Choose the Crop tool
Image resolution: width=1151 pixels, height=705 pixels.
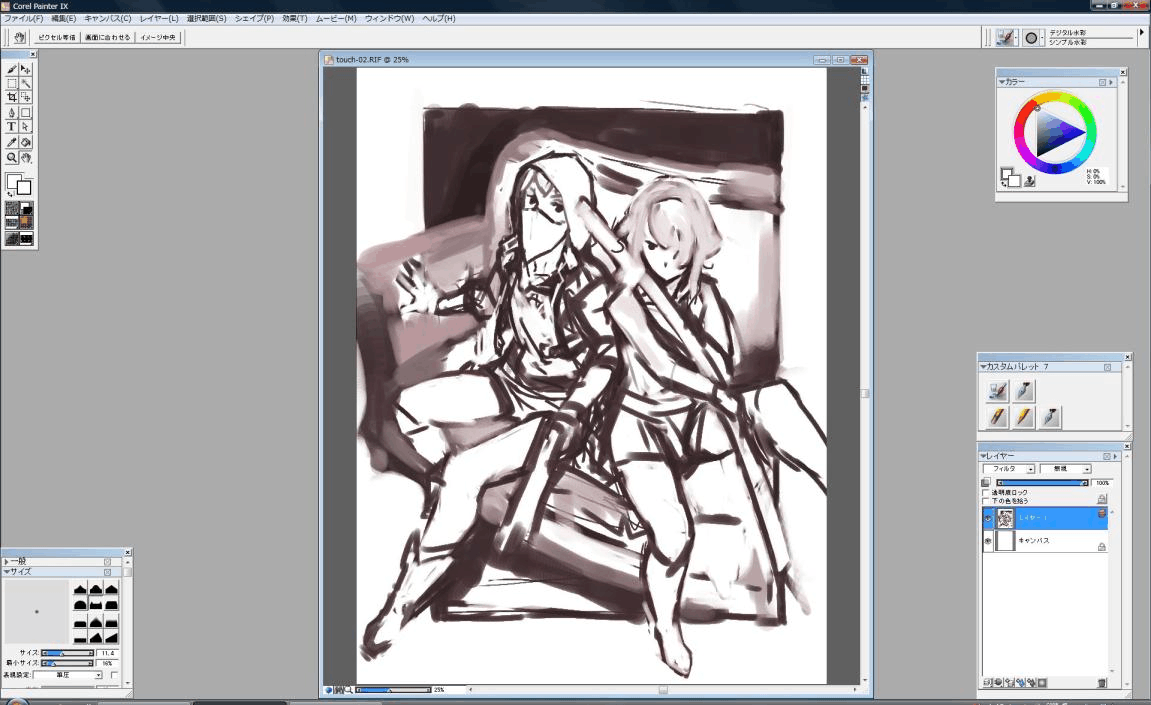(x=12, y=98)
